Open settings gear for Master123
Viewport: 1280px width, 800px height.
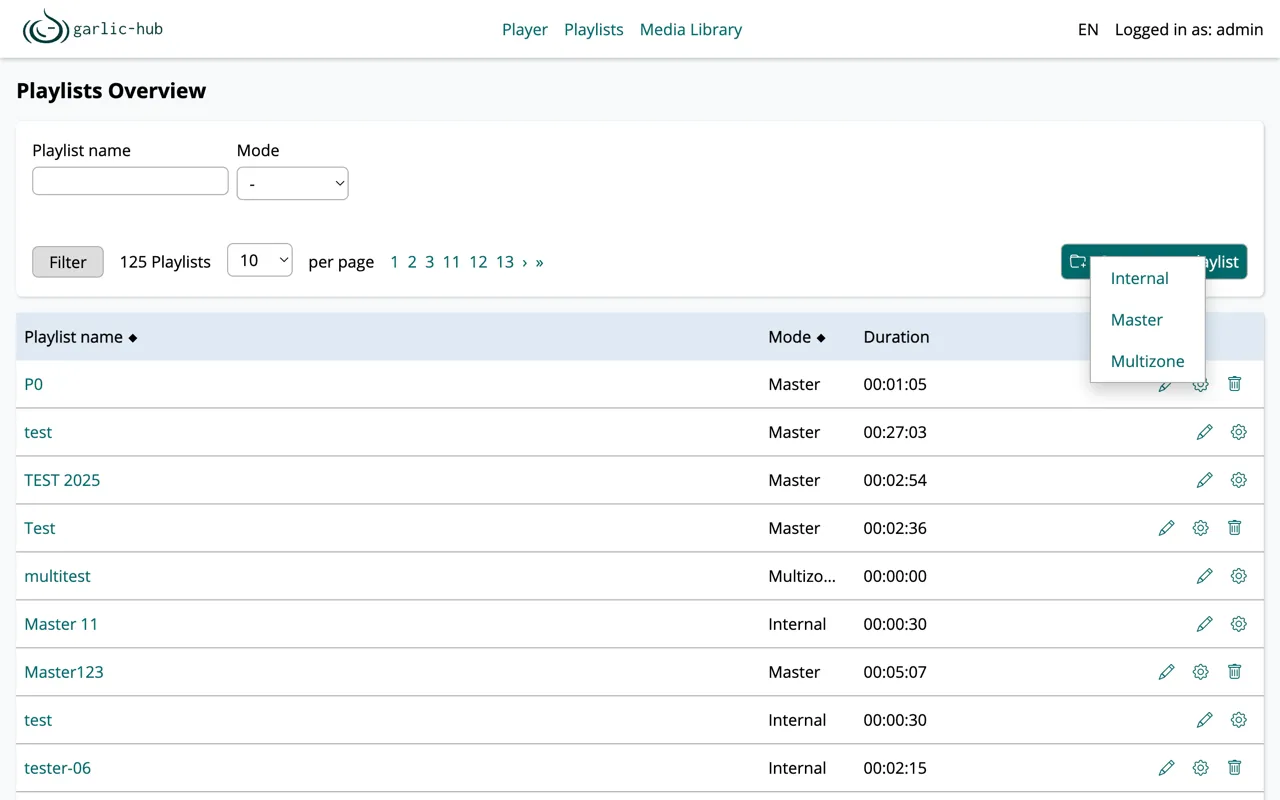click(x=1200, y=672)
